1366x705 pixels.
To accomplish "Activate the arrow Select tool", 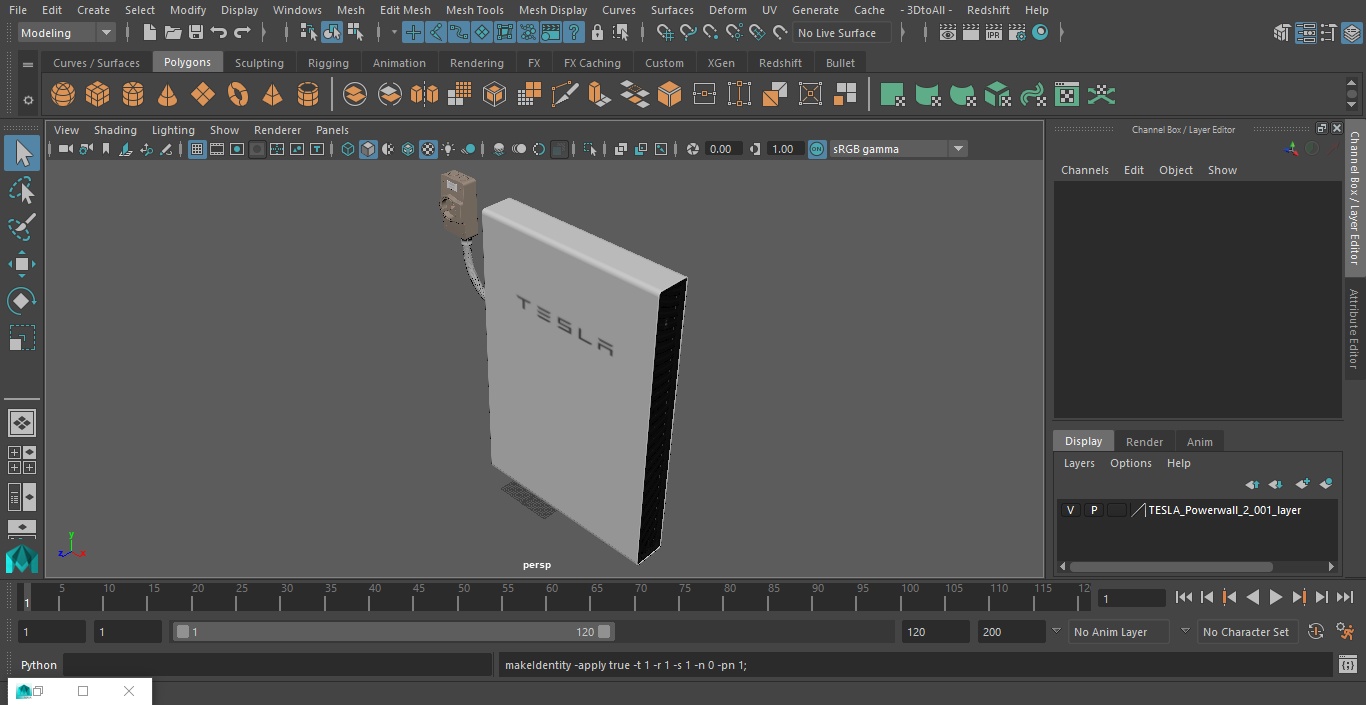I will tap(22, 153).
